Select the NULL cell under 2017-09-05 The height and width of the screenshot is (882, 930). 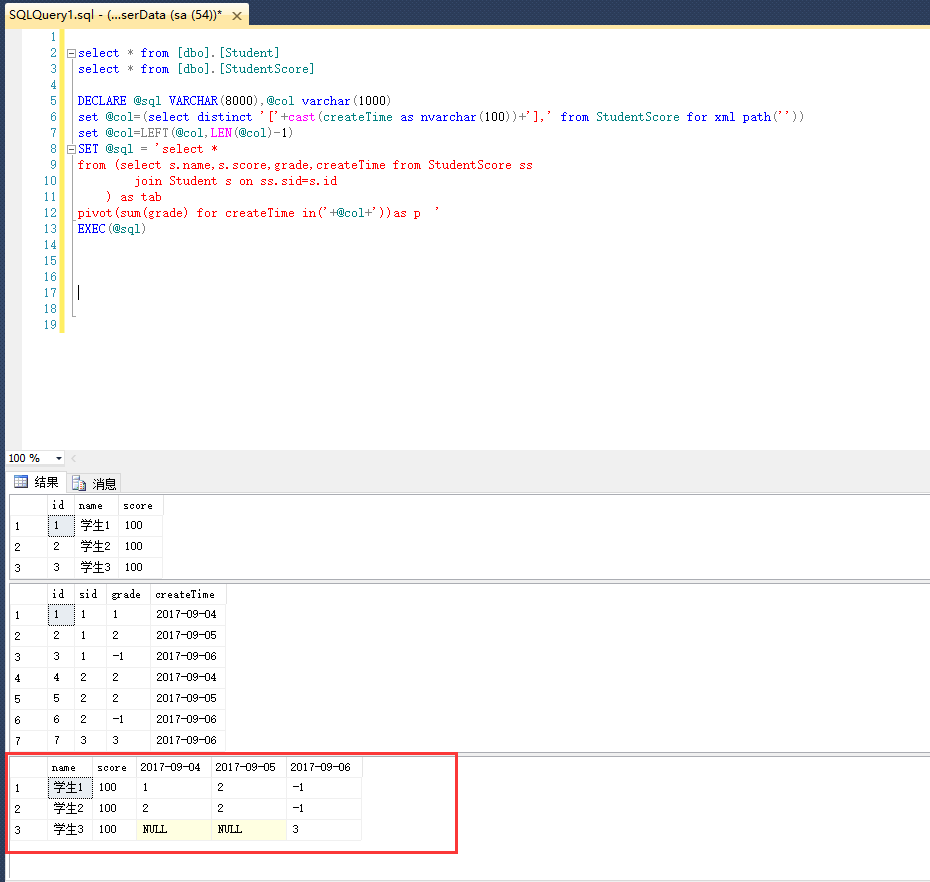(x=249, y=830)
